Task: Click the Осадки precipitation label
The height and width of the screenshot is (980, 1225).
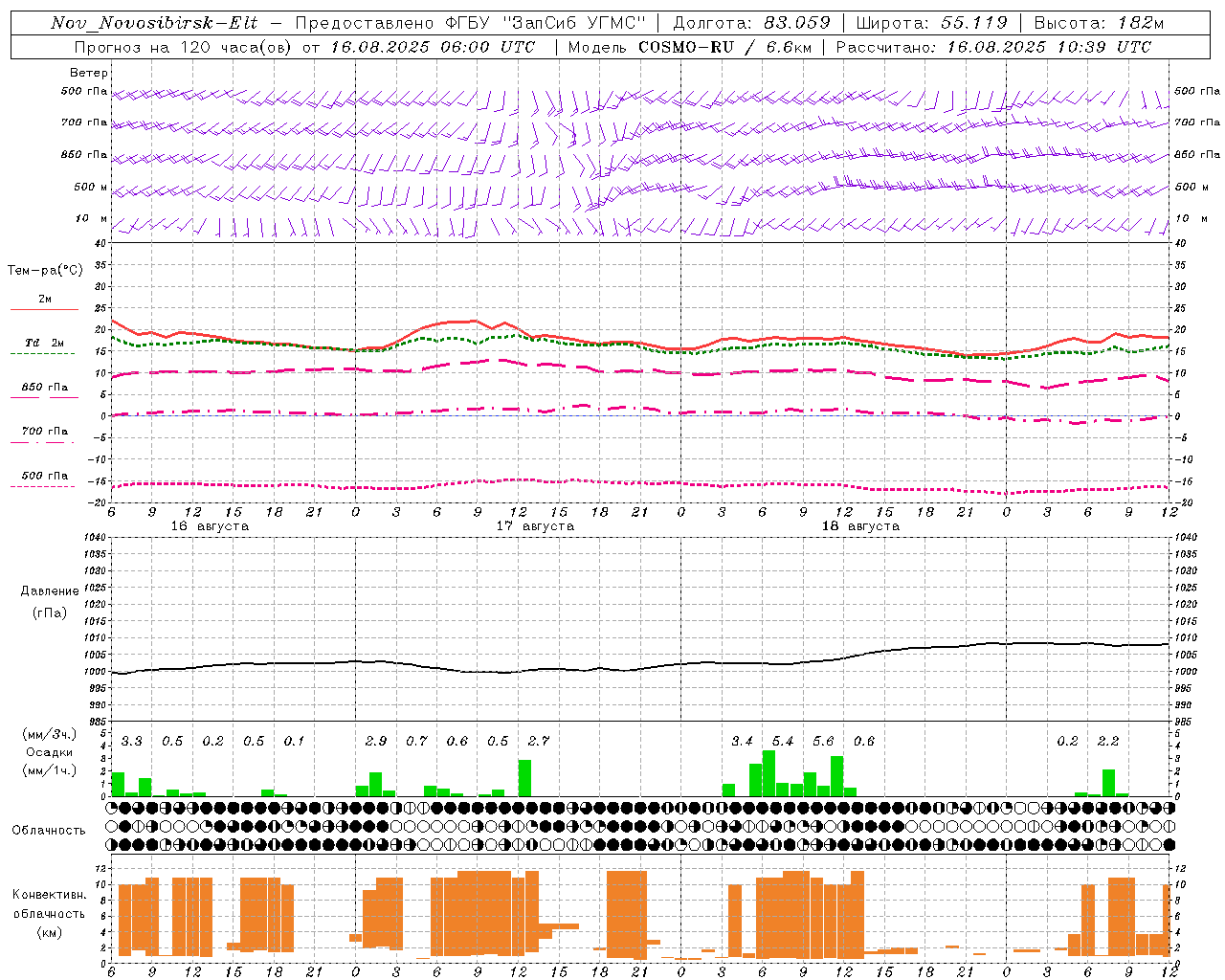Action: (x=49, y=752)
